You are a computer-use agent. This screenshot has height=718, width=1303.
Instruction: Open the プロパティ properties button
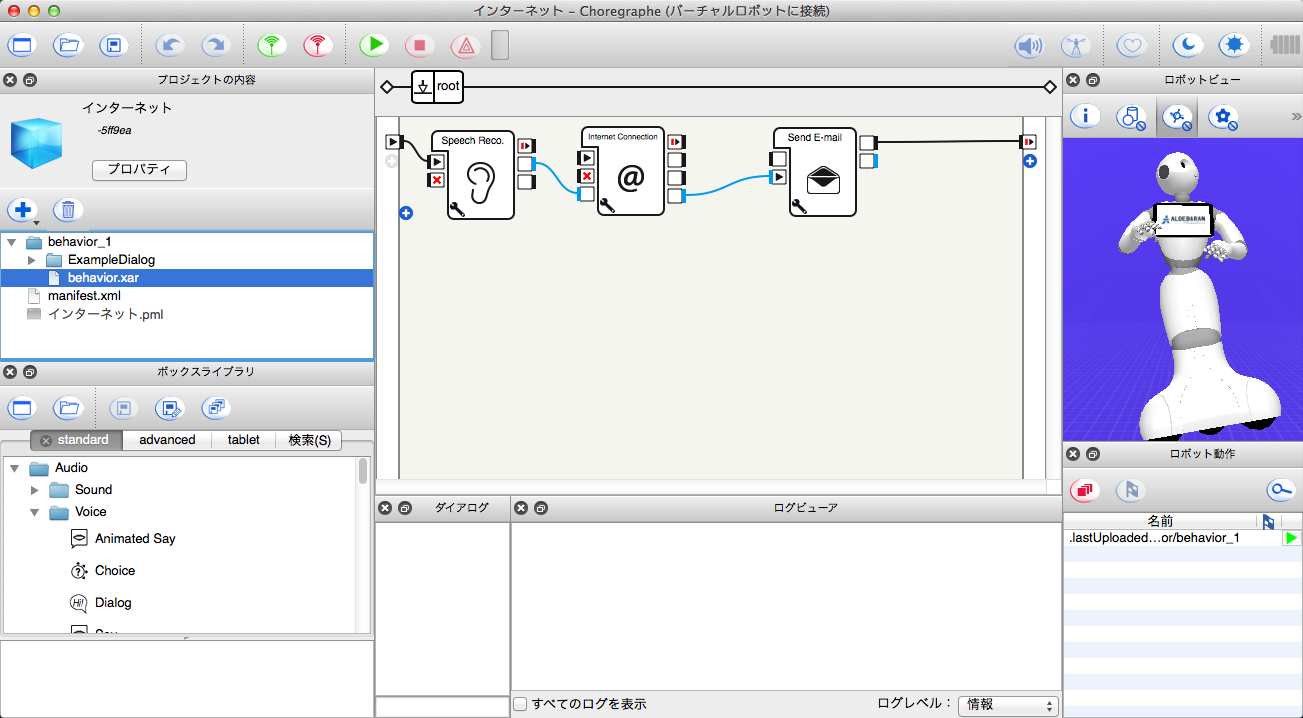pos(139,170)
